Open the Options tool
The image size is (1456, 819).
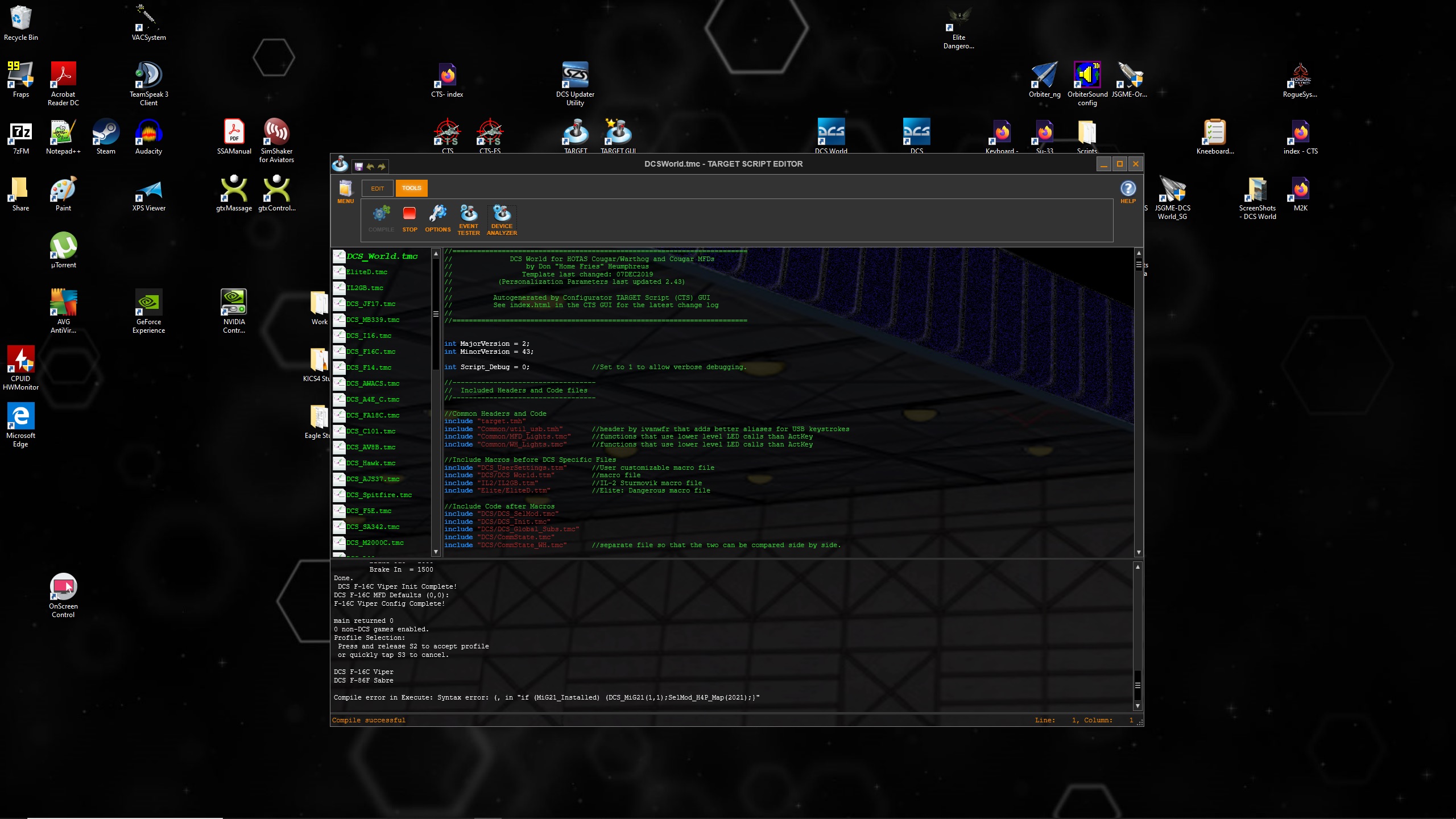pyautogui.click(x=437, y=219)
